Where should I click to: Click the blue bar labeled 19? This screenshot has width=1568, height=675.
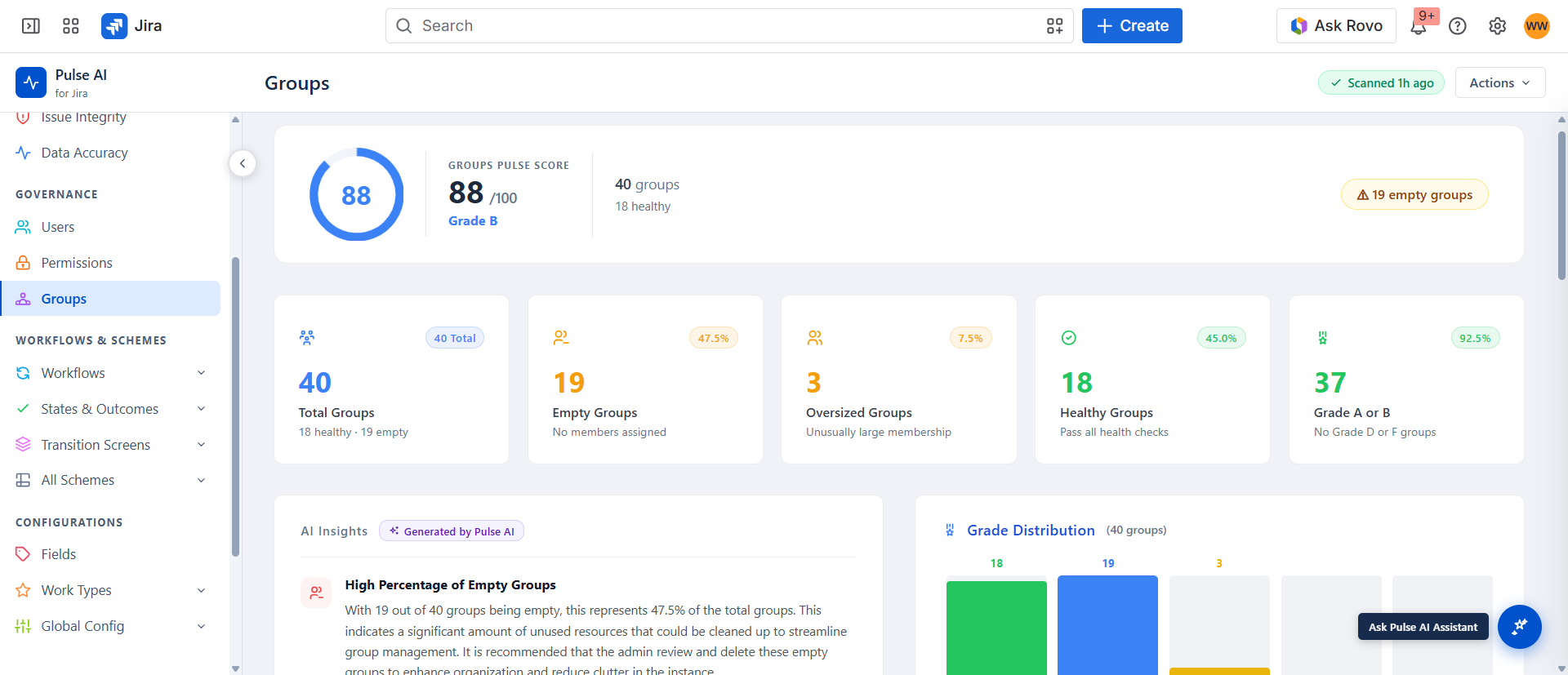coord(1107,625)
